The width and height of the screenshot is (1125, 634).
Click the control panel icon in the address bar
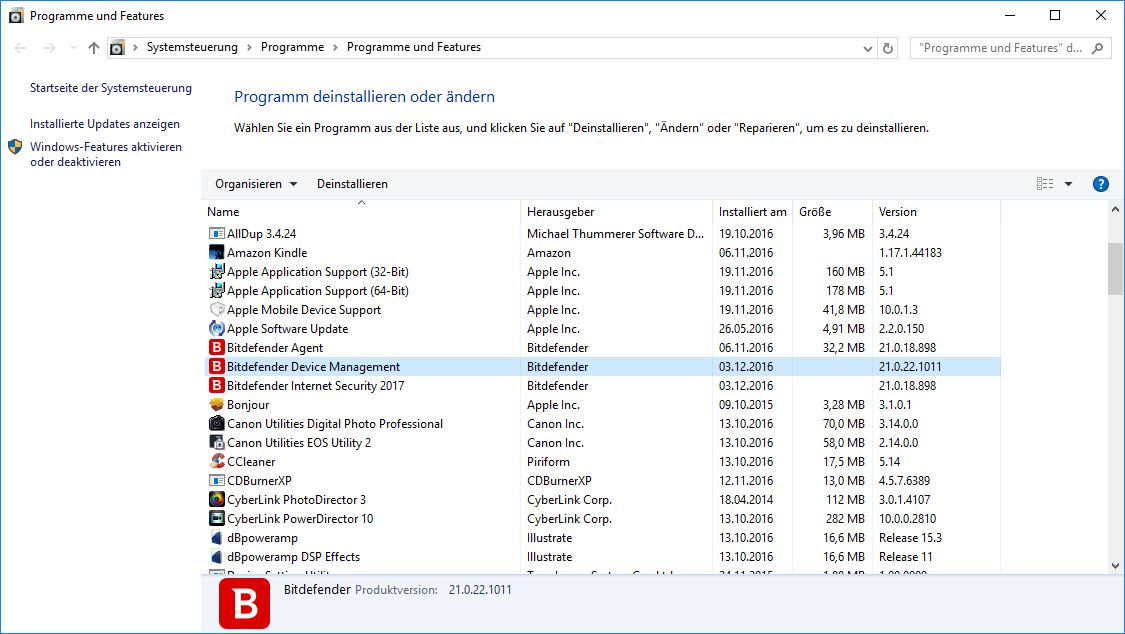(x=117, y=48)
